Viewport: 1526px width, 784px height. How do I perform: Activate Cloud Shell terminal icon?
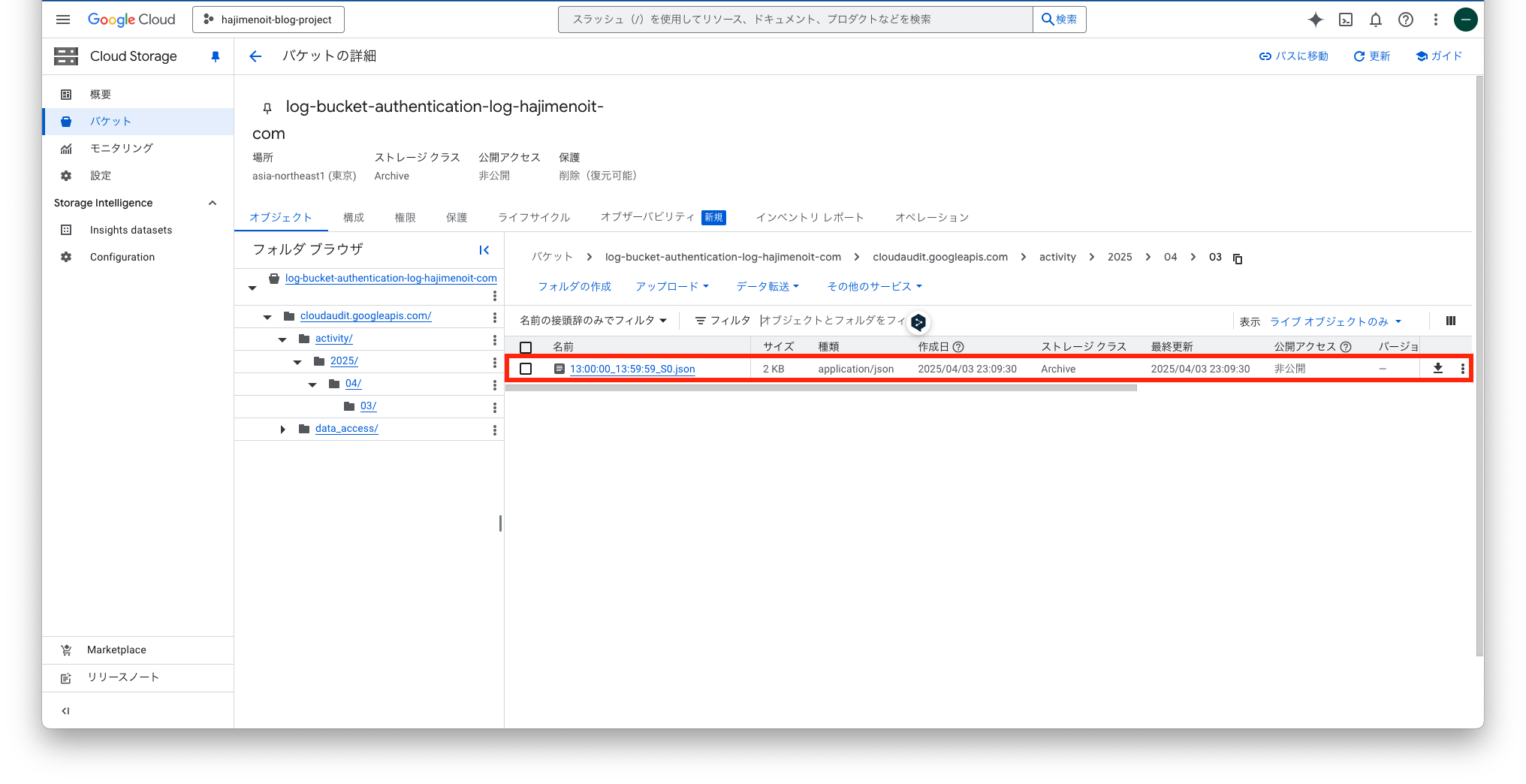[1346, 20]
